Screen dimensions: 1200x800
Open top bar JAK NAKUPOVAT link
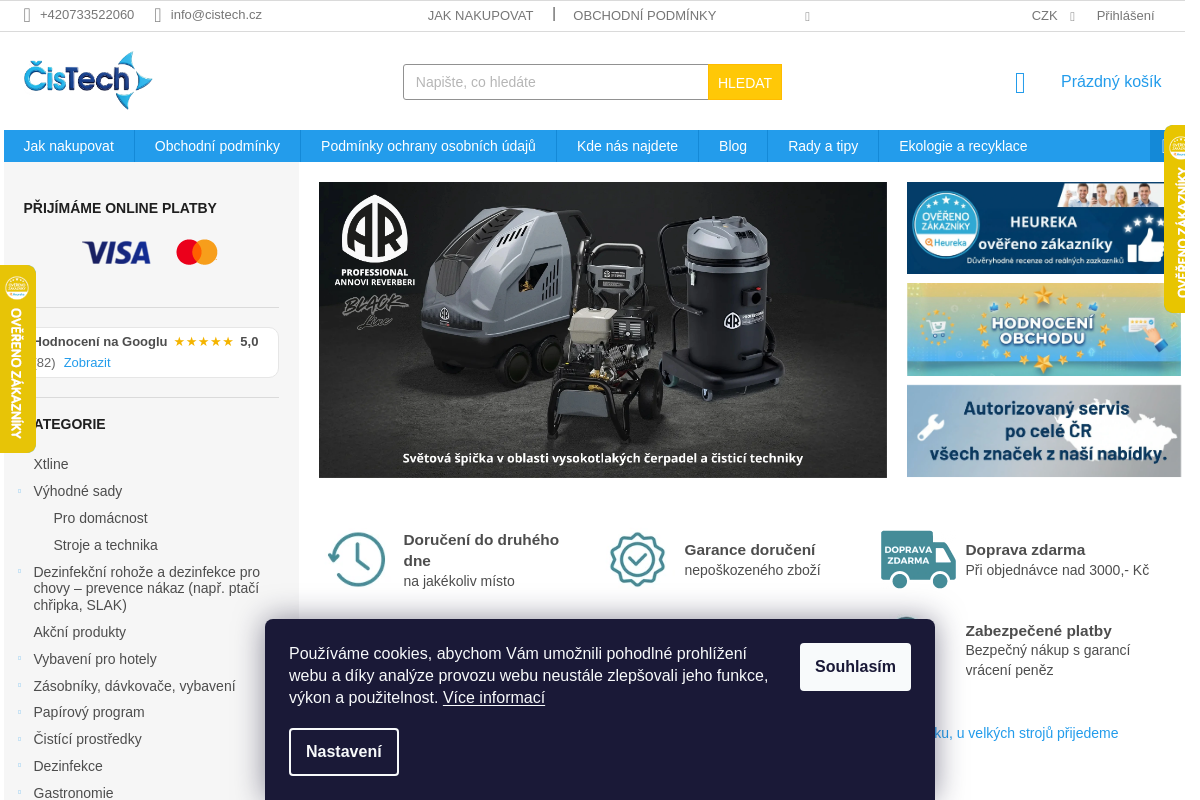click(x=480, y=15)
